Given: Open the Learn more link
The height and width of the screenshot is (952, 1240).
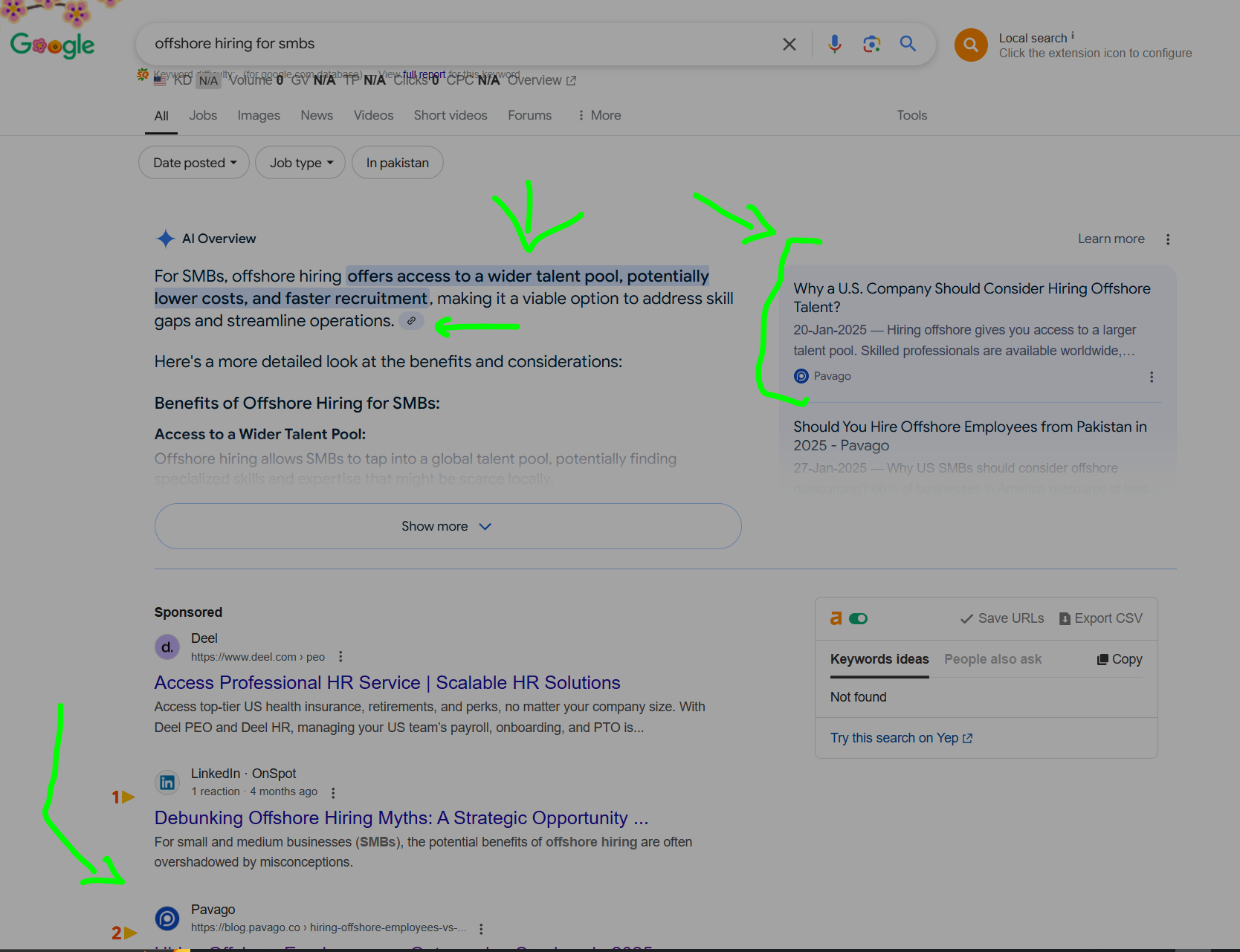Looking at the screenshot, I should [x=1111, y=239].
